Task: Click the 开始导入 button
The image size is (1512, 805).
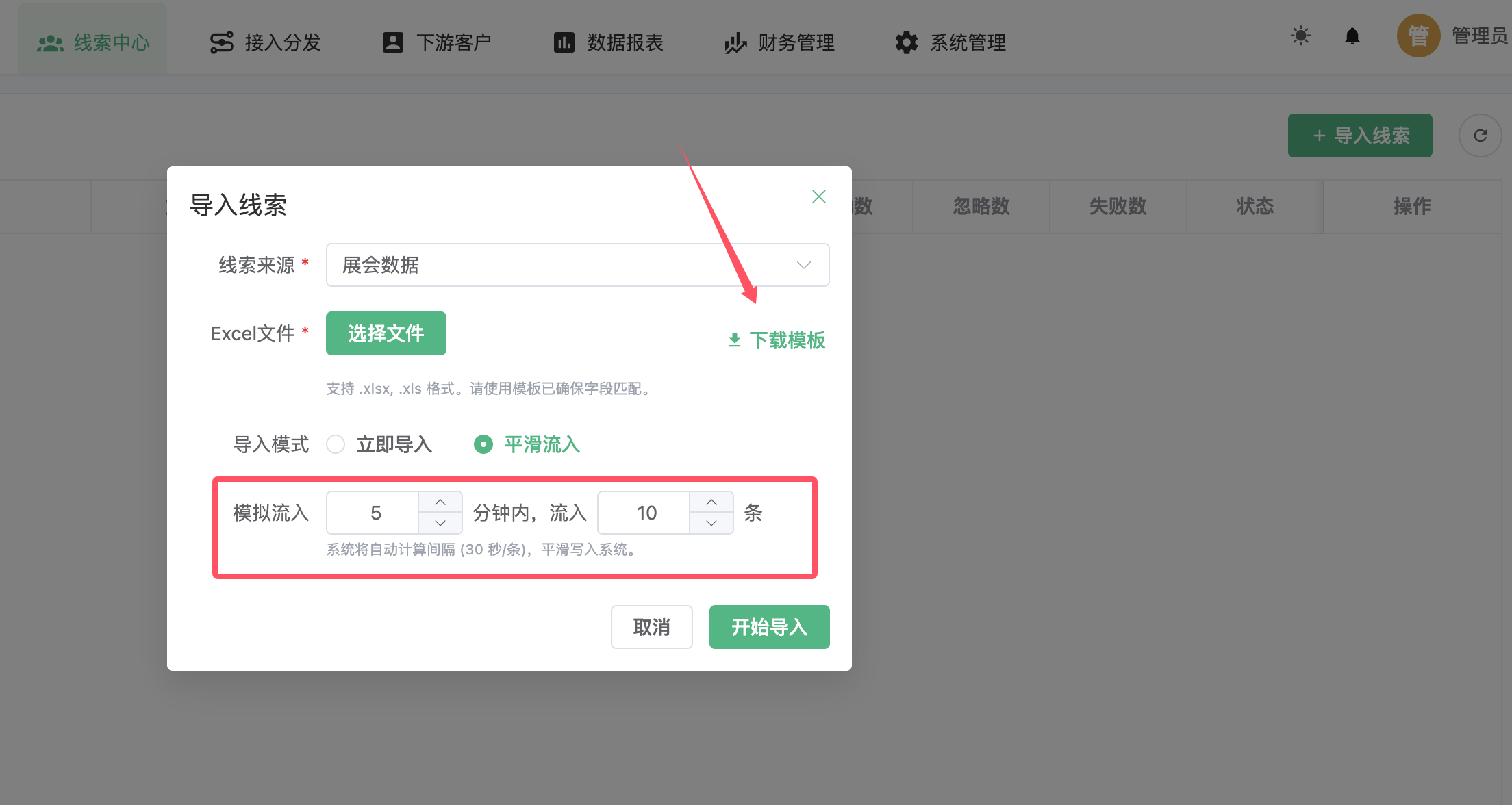Action: [x=769, y=627]
